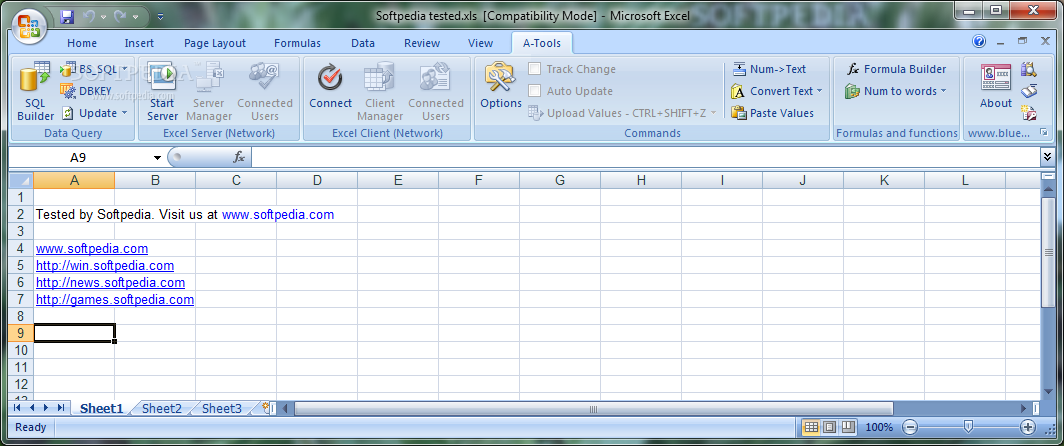Click in the formula bar input

point(645,157)
